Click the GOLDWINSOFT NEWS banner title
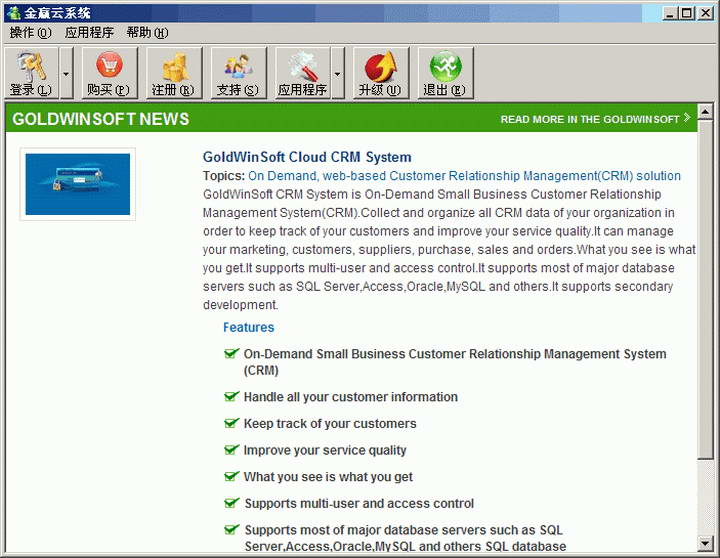The height and width of the screenshot is (558, 720). [101, 119]
